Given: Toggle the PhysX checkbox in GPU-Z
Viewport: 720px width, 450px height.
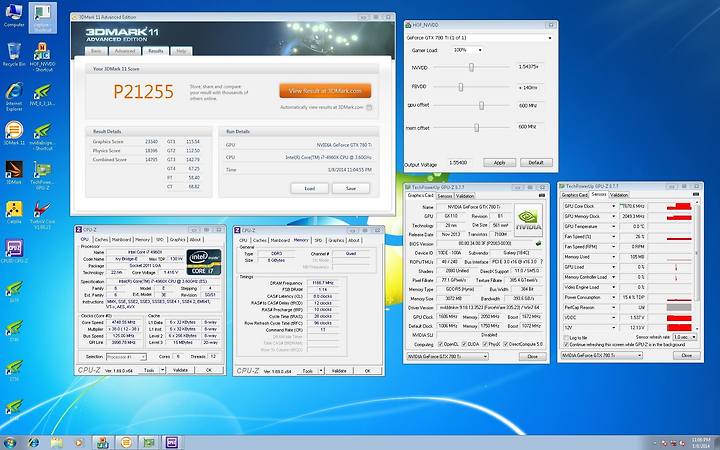Looking at the screenshot, I should click(x=484, y=344).
